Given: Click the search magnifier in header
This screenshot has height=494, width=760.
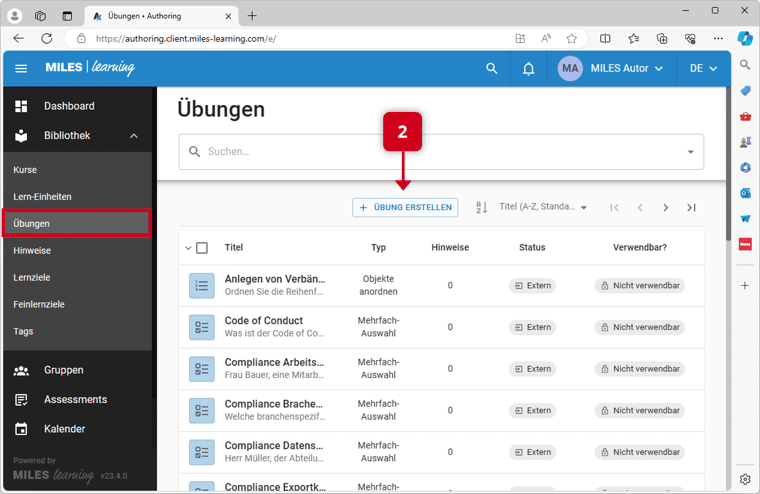Looking at the screenshot, I should click(491, 69).
